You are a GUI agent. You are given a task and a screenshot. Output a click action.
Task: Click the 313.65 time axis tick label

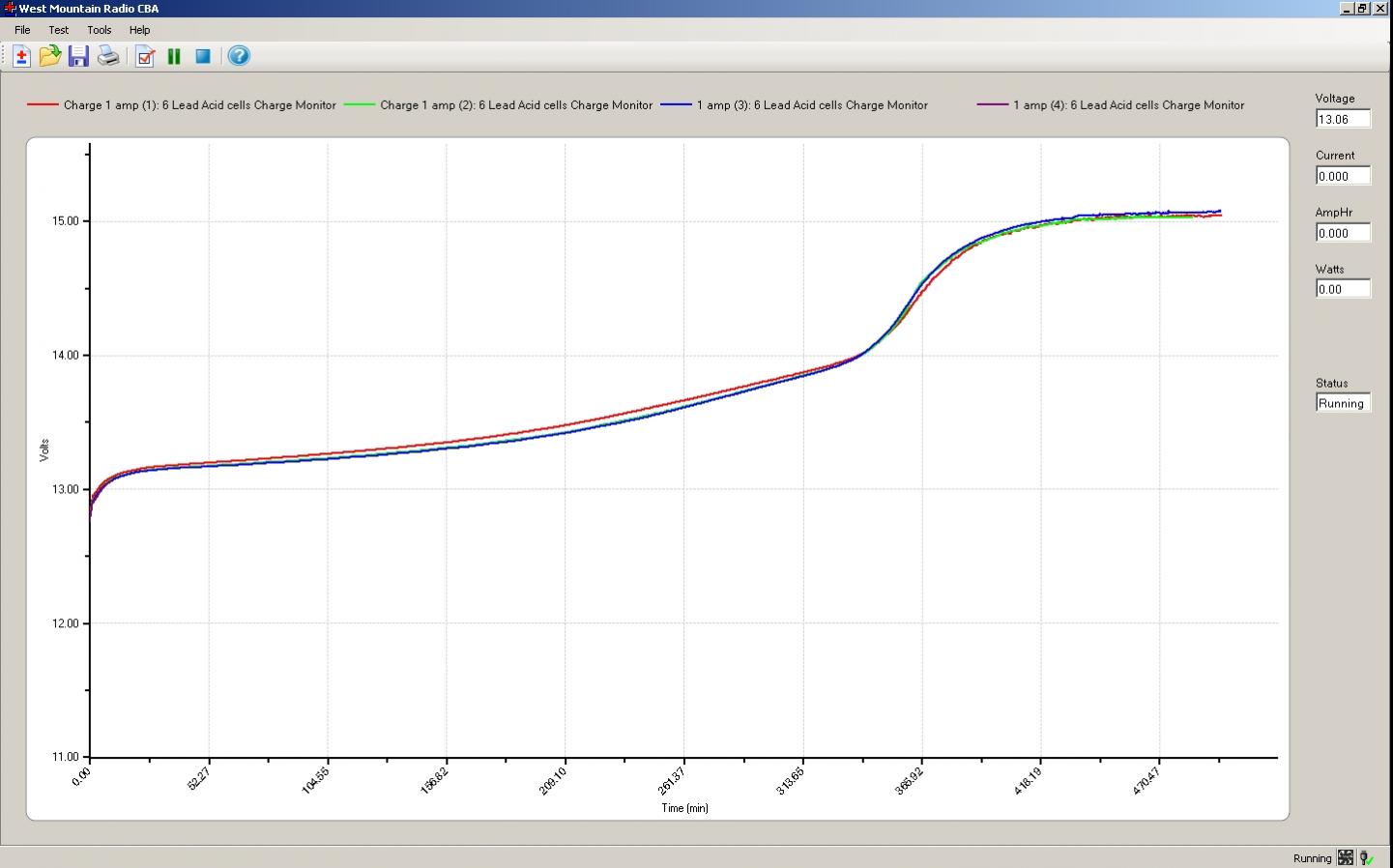click(791, 779)
